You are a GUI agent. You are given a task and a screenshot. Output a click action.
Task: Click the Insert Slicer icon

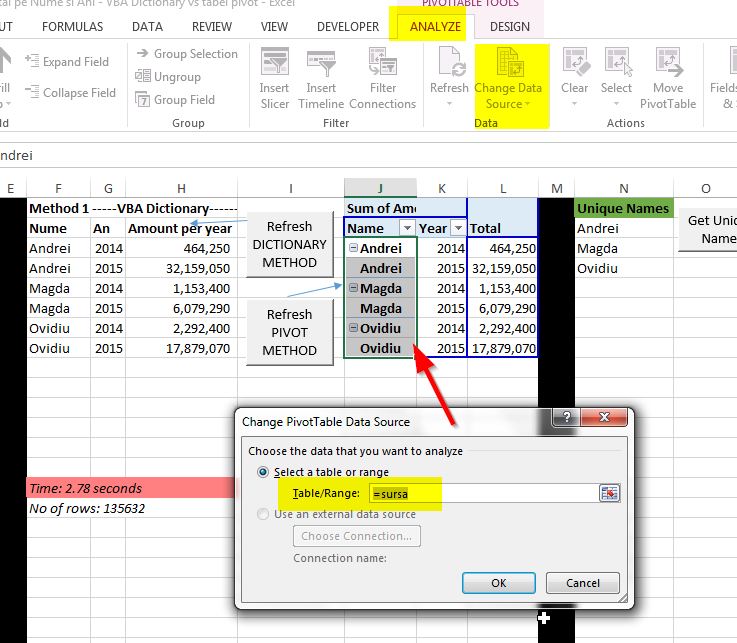coord(274,61)
